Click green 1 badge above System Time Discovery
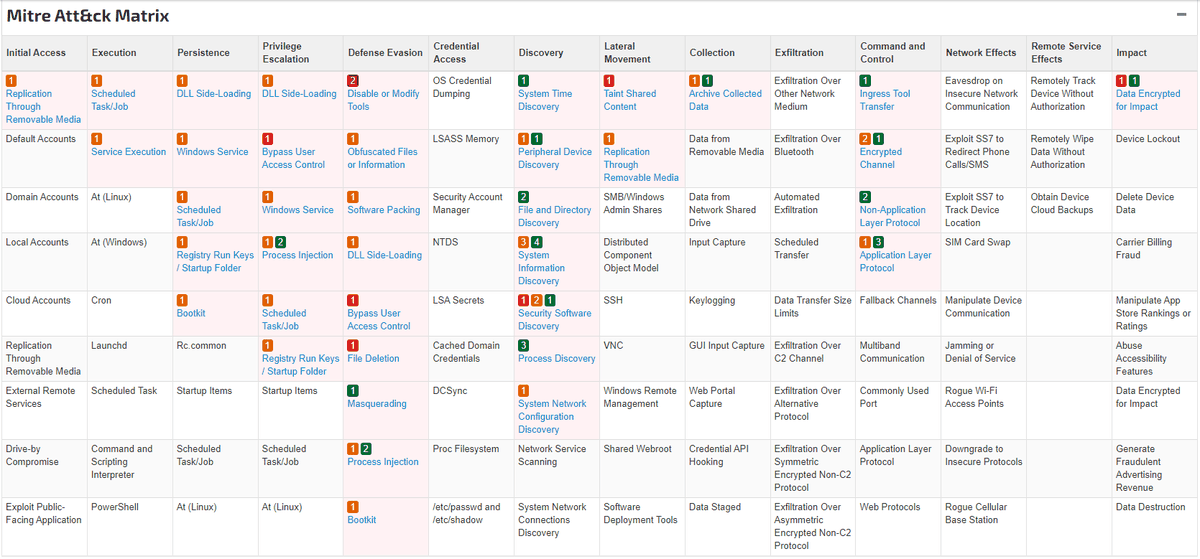Image resolution: width=1200 pixels, height=559 pixels. click(523, 80)
